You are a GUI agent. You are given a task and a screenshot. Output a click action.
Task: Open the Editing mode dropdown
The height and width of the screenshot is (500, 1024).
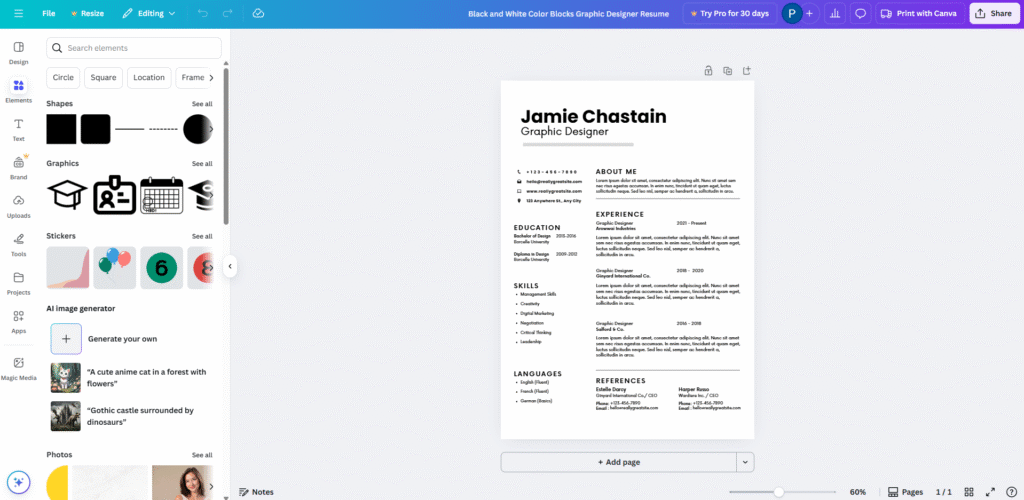(x=149, y=14)
